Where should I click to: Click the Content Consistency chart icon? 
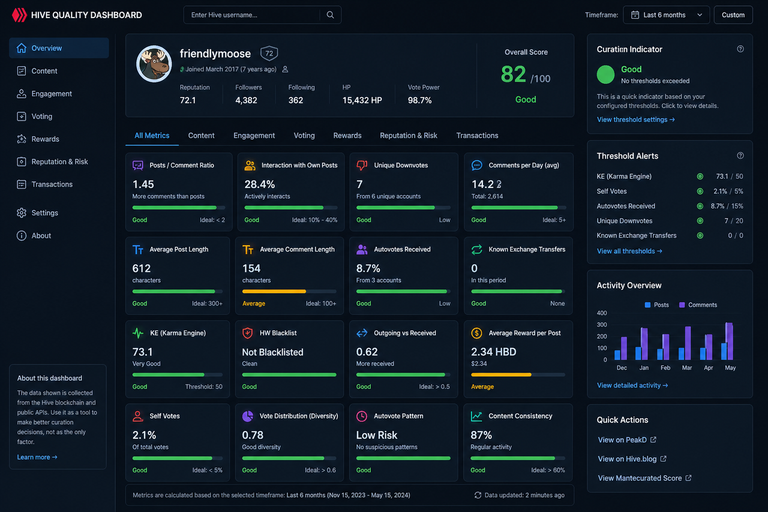[x=477, y=416]
